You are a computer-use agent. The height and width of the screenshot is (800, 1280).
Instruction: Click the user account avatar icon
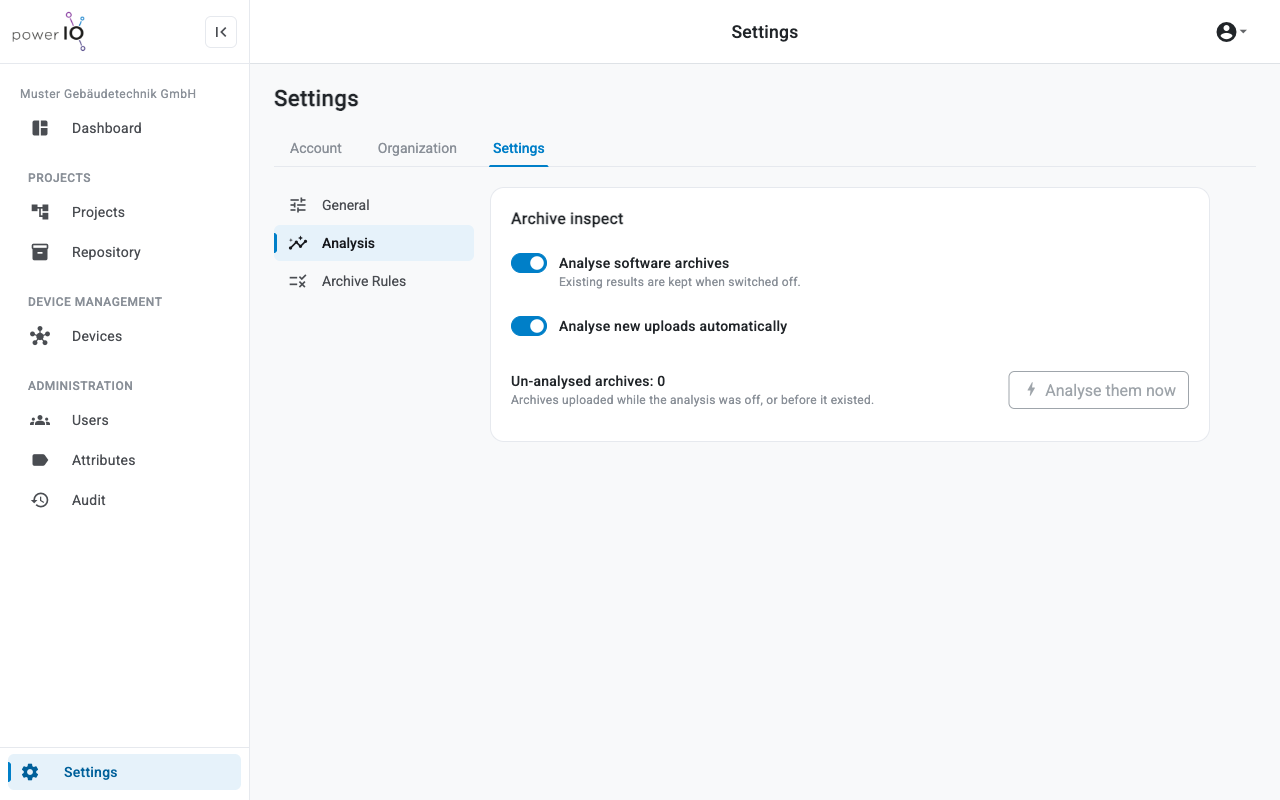1226,32
